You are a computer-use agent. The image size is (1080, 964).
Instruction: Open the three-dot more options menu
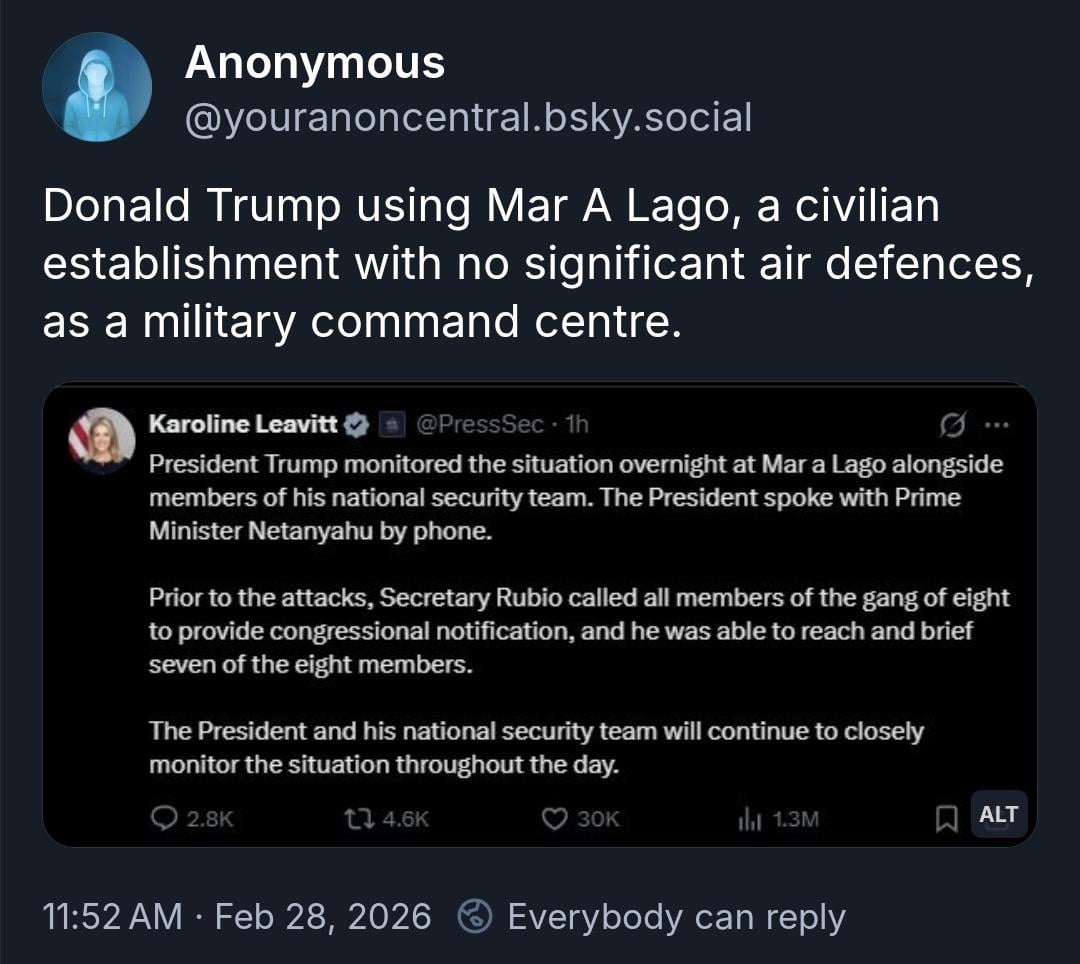[x=996, y=425]
